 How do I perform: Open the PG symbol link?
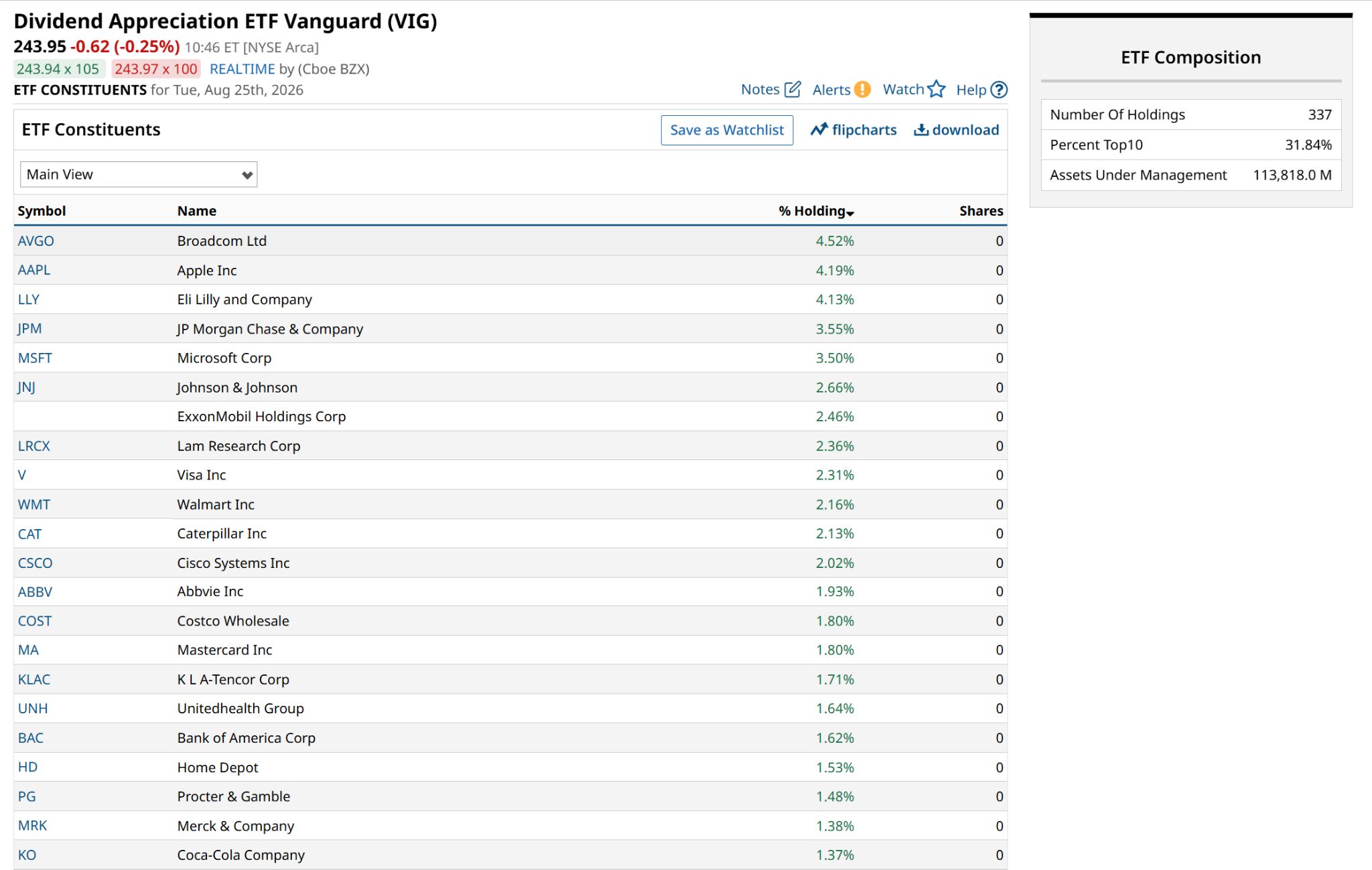tap(27, 797)
